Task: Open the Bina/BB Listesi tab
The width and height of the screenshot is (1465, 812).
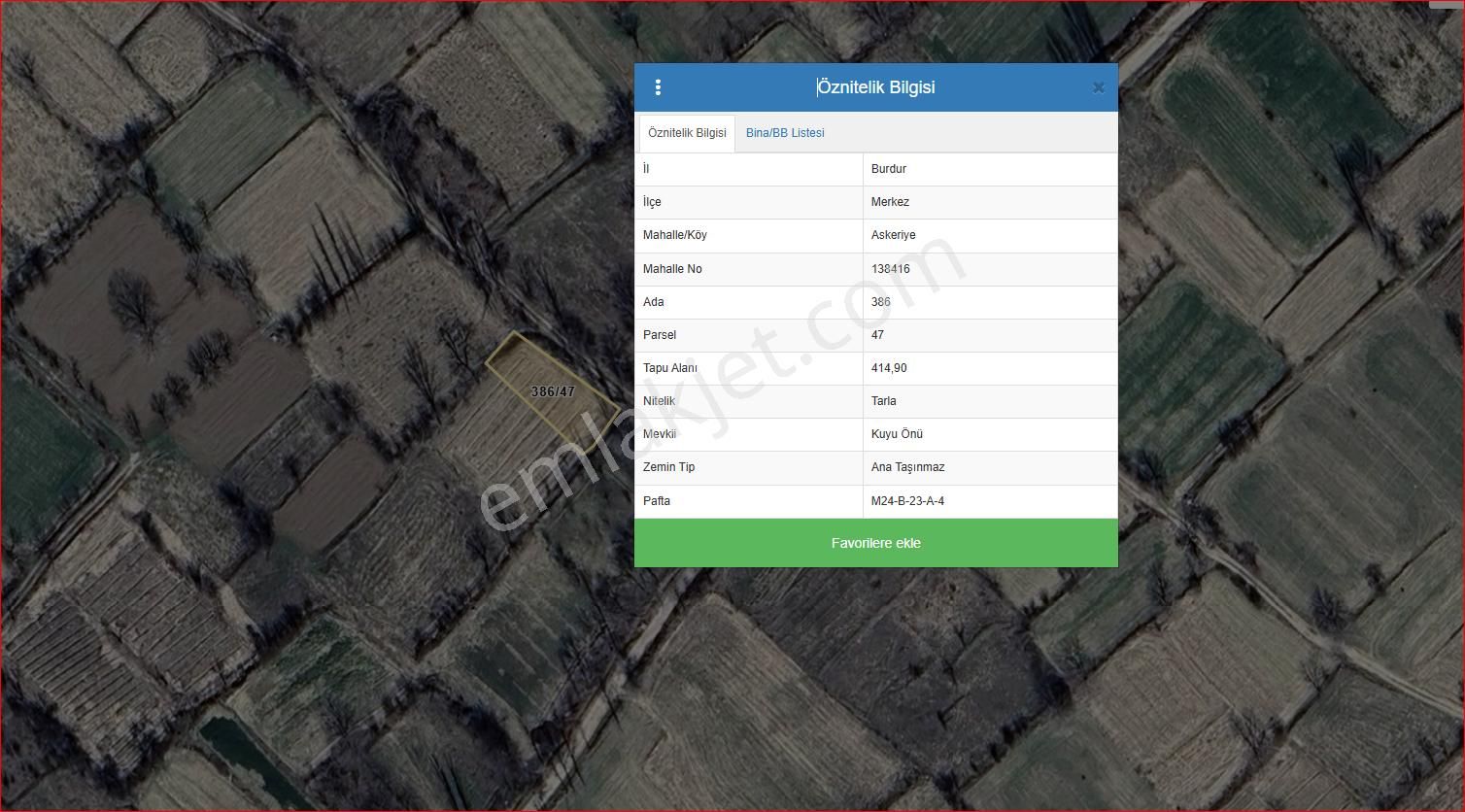Action: (x=785, y=133)
